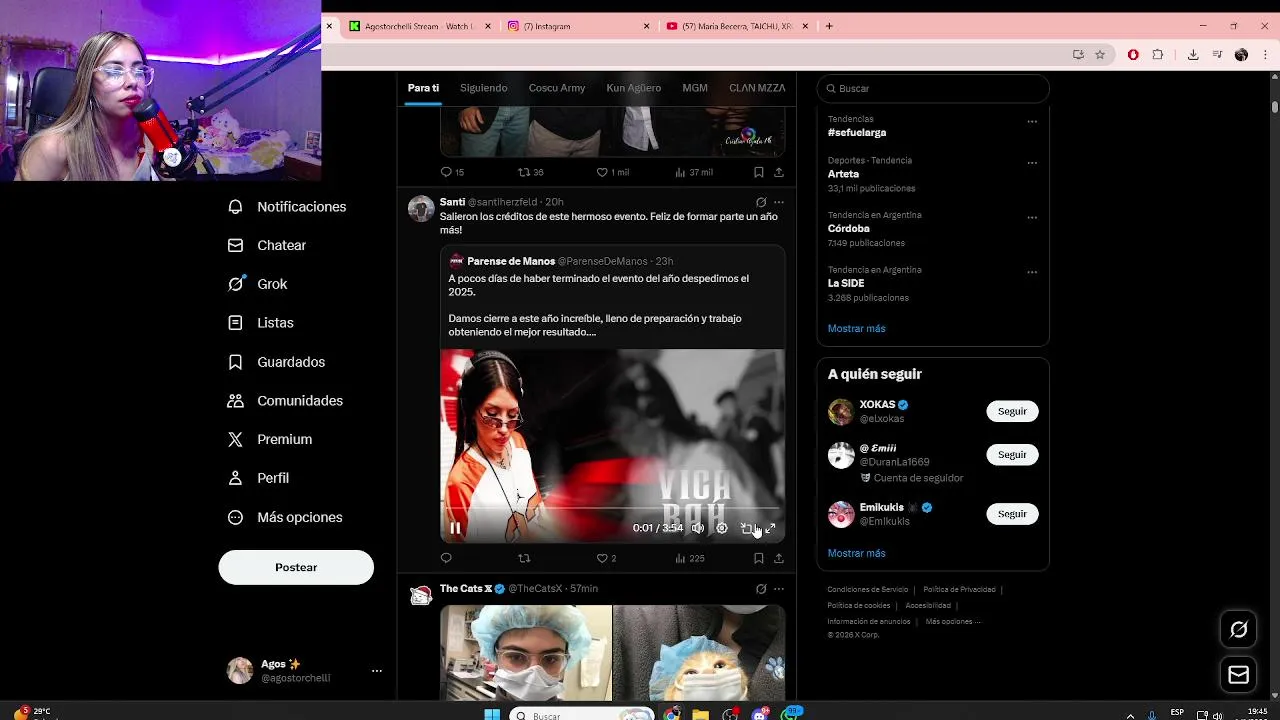Open options for #sefuelarga trend
This screenshot has width=1280, height=720.
(1032, 122)
